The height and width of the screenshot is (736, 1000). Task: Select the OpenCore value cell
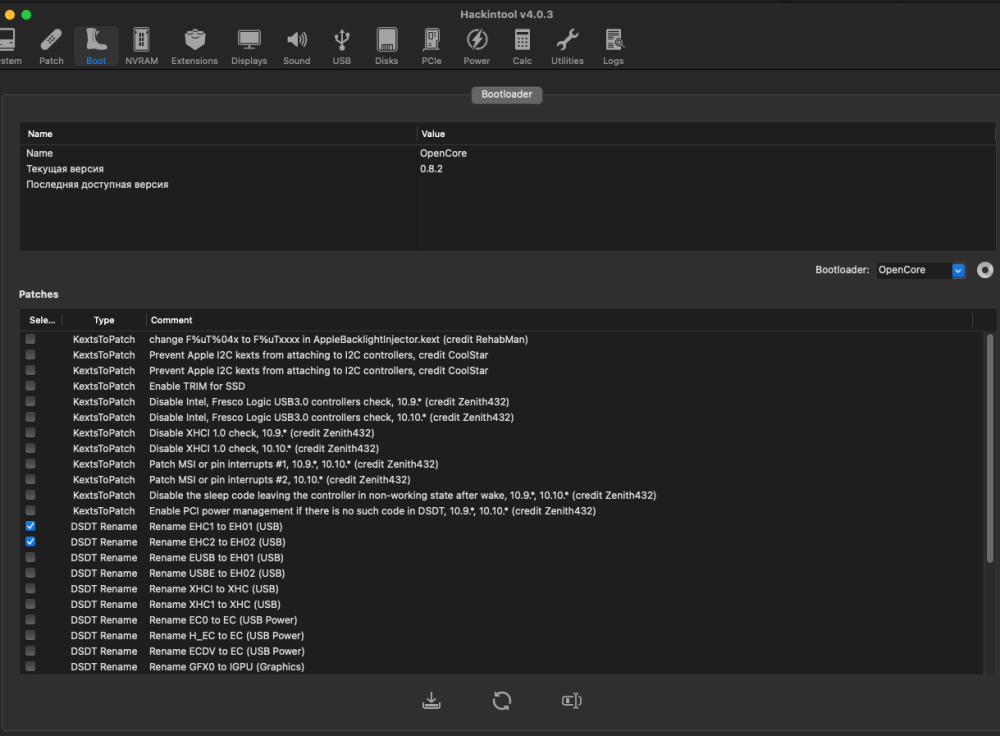pyautogui.click(x=443, y=153)
